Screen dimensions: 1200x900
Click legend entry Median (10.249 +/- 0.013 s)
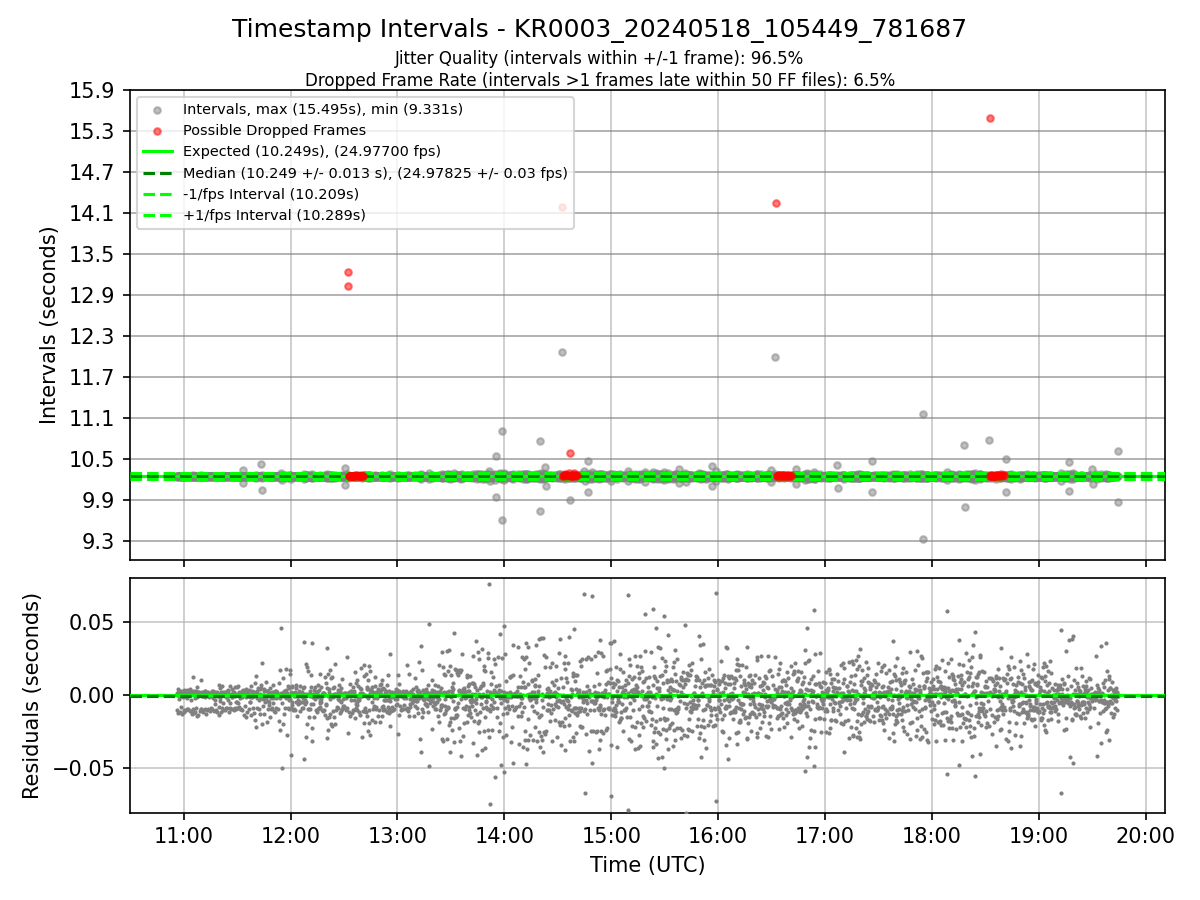point(375,173)
